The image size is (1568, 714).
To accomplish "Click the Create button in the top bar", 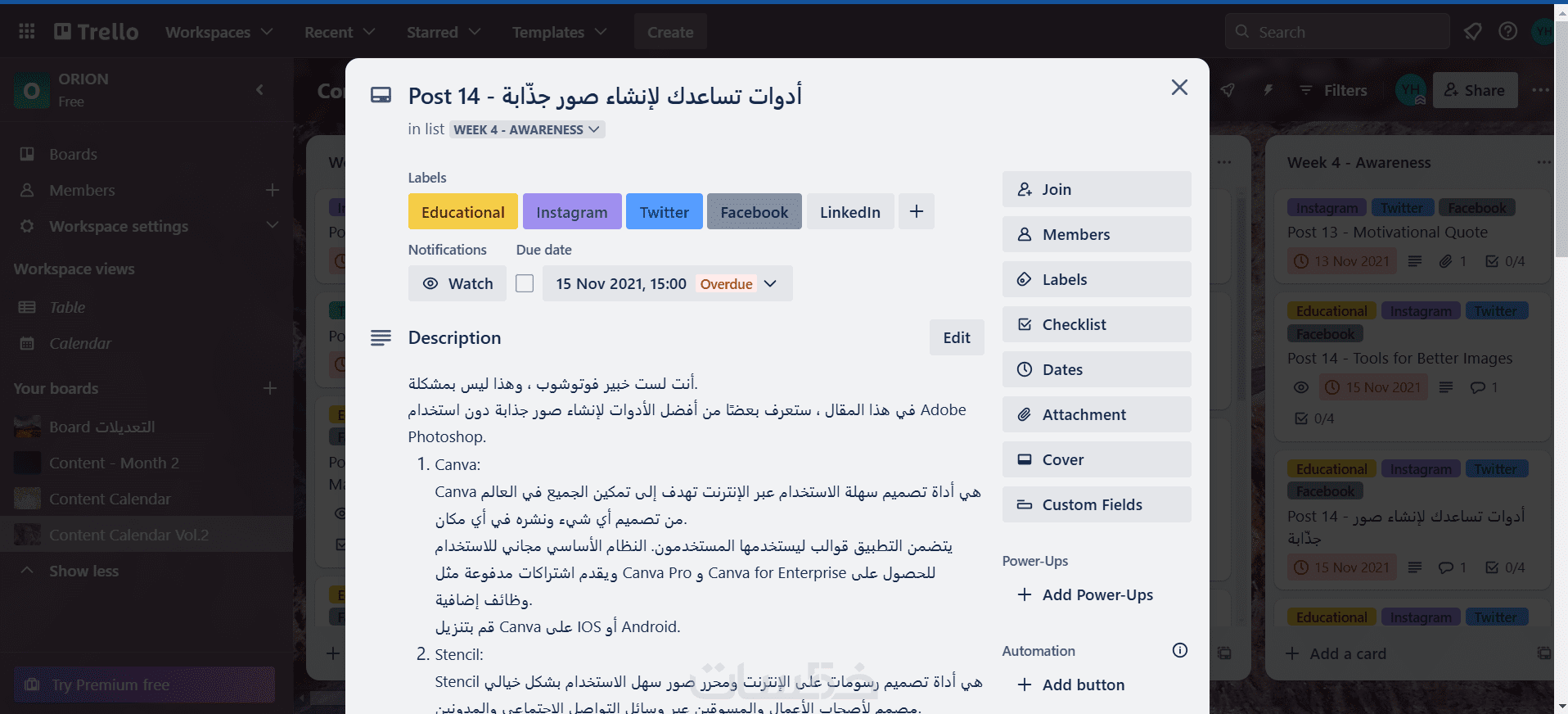I will 670,32.
